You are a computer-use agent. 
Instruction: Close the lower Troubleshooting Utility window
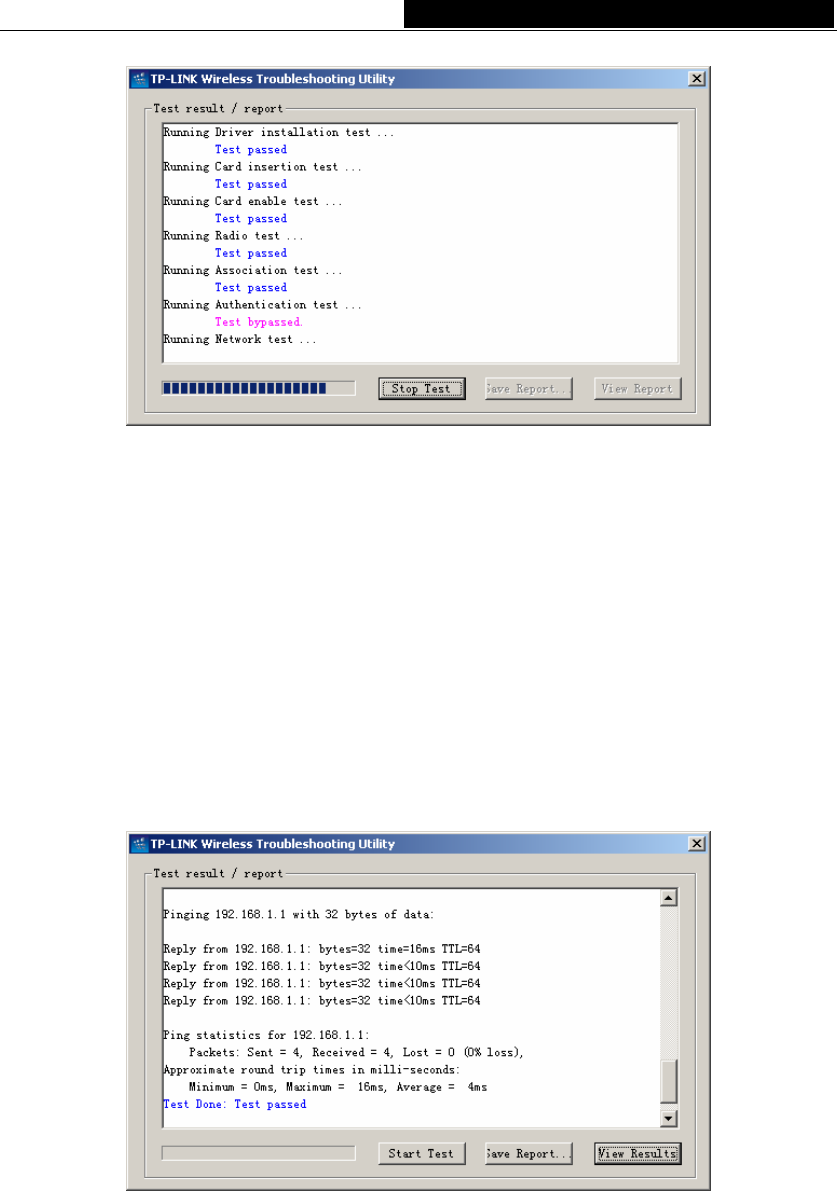click(696, 844)
